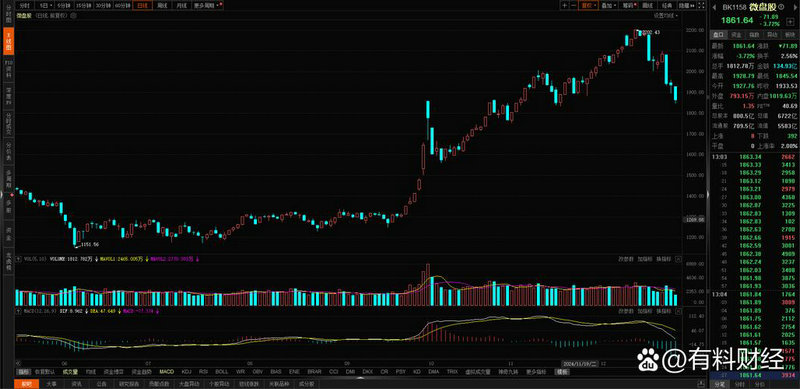Switch to 经典 layout
The image size is (800, 389).
[667, 6]
